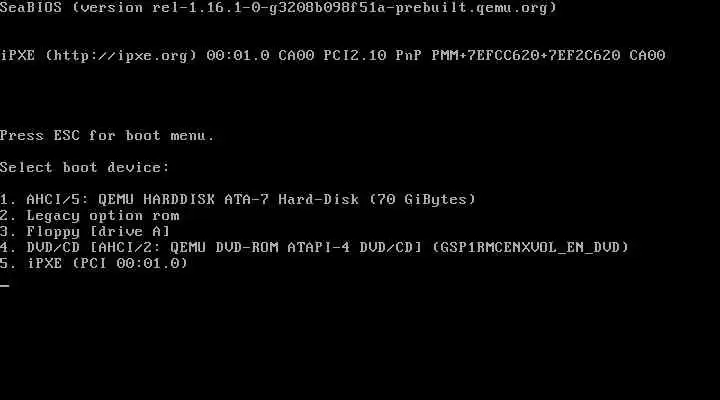The height and width of the screenshot is (400, 720).
Task: Click the ipxe.org URL in the iPXE banner
Action: [121, 56]
